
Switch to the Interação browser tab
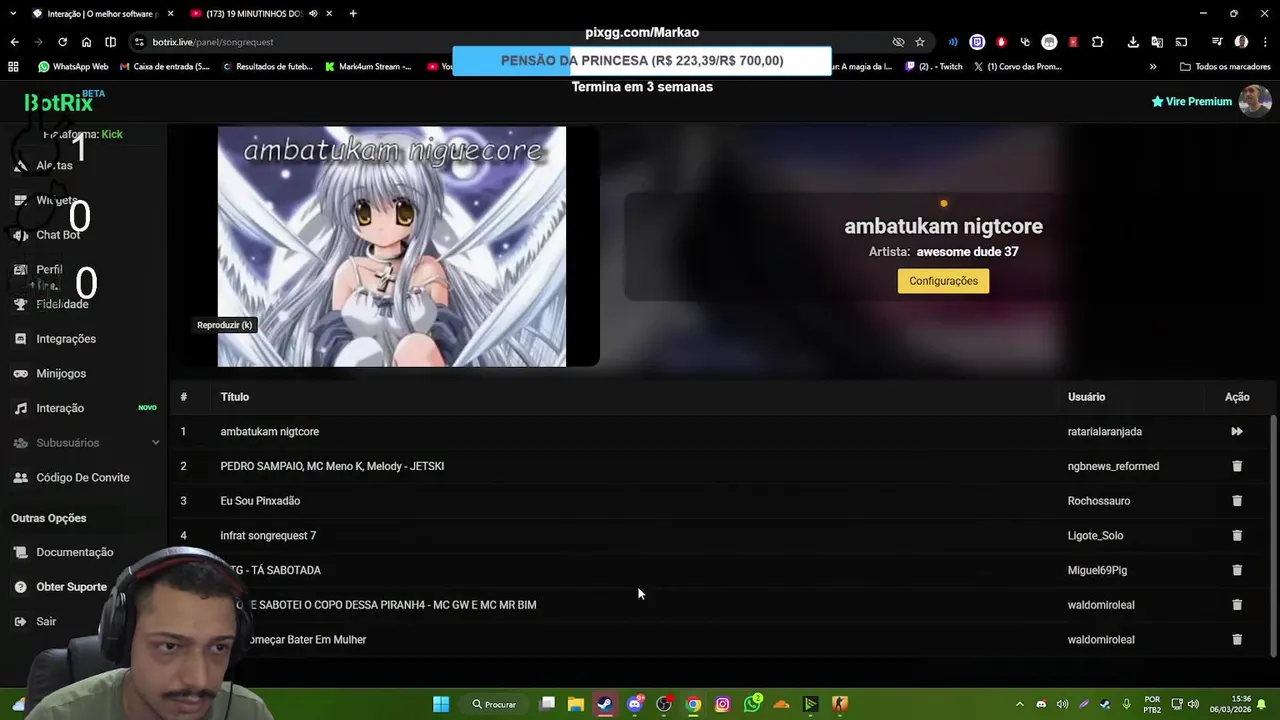pos(102,14)
